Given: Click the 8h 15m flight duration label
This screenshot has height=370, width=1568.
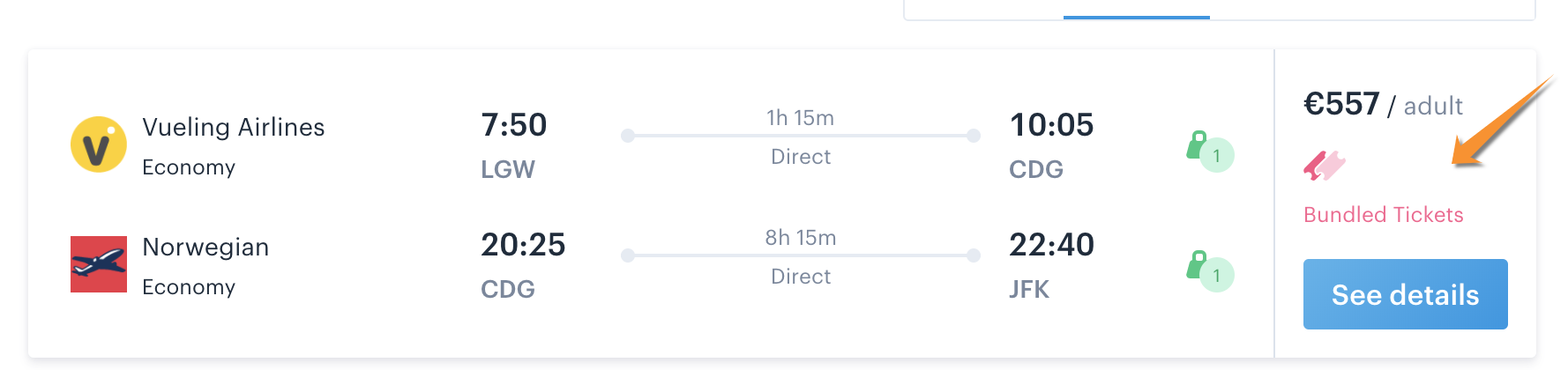Looking at the screenshot, I should click(x=801, y=238).
